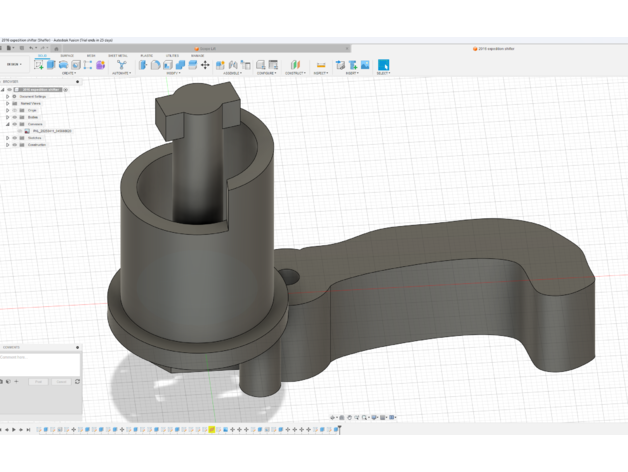Click the Inspect measure icon

[x=321, y=65]
